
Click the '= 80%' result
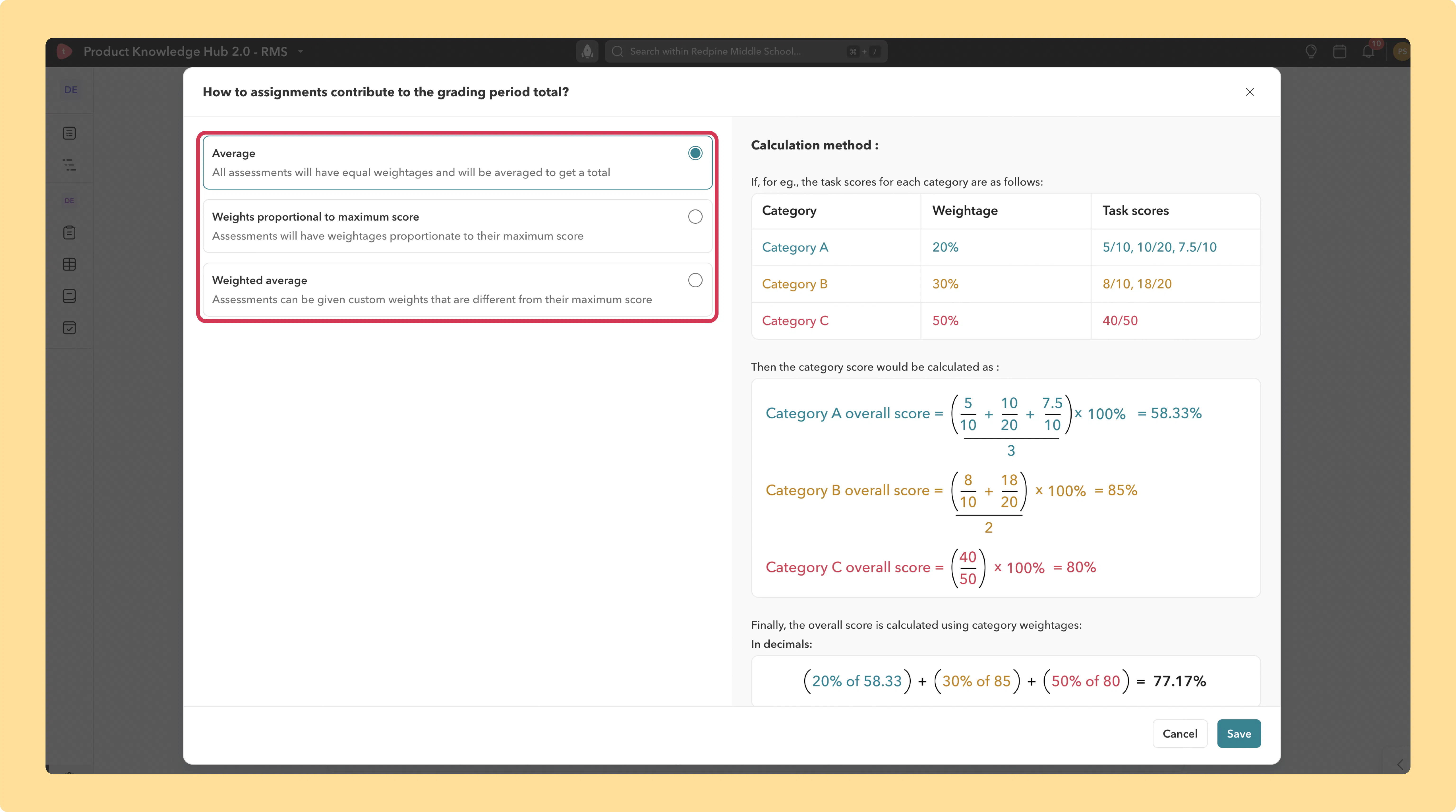pyautogui.click(x=1074, y=567)
